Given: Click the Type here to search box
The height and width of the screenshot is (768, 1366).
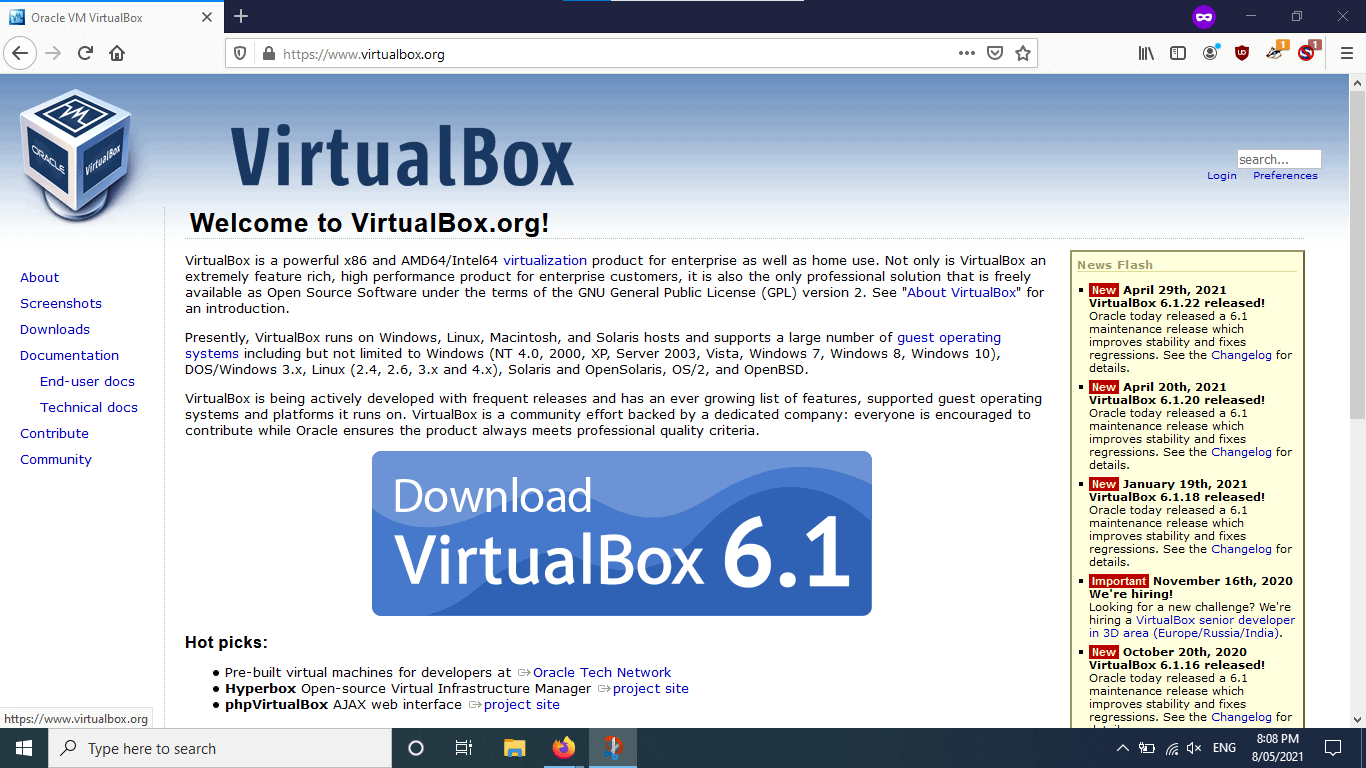Looking at the screenshot, I should [220, 748].
